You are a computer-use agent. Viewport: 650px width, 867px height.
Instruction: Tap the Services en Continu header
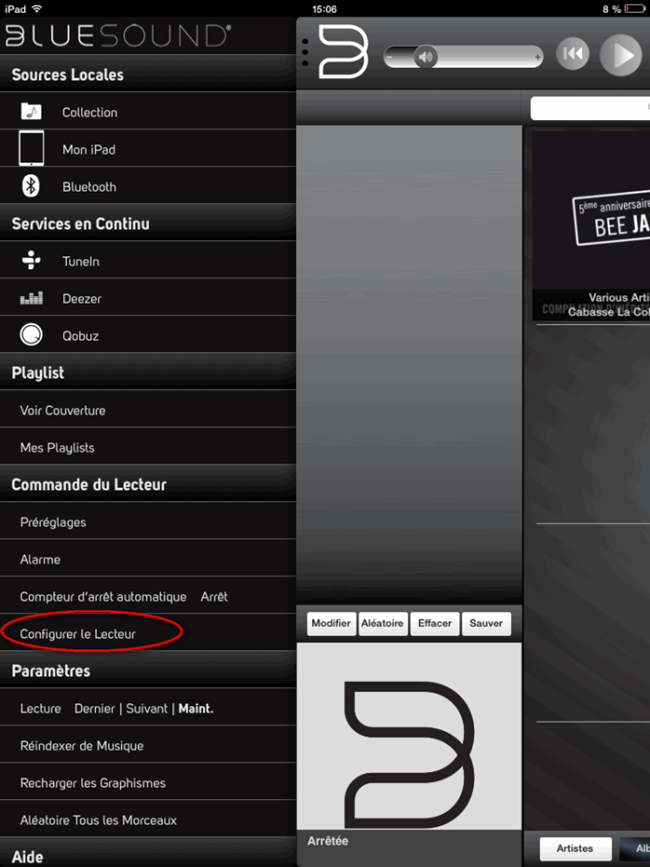(x=148, y=223)
